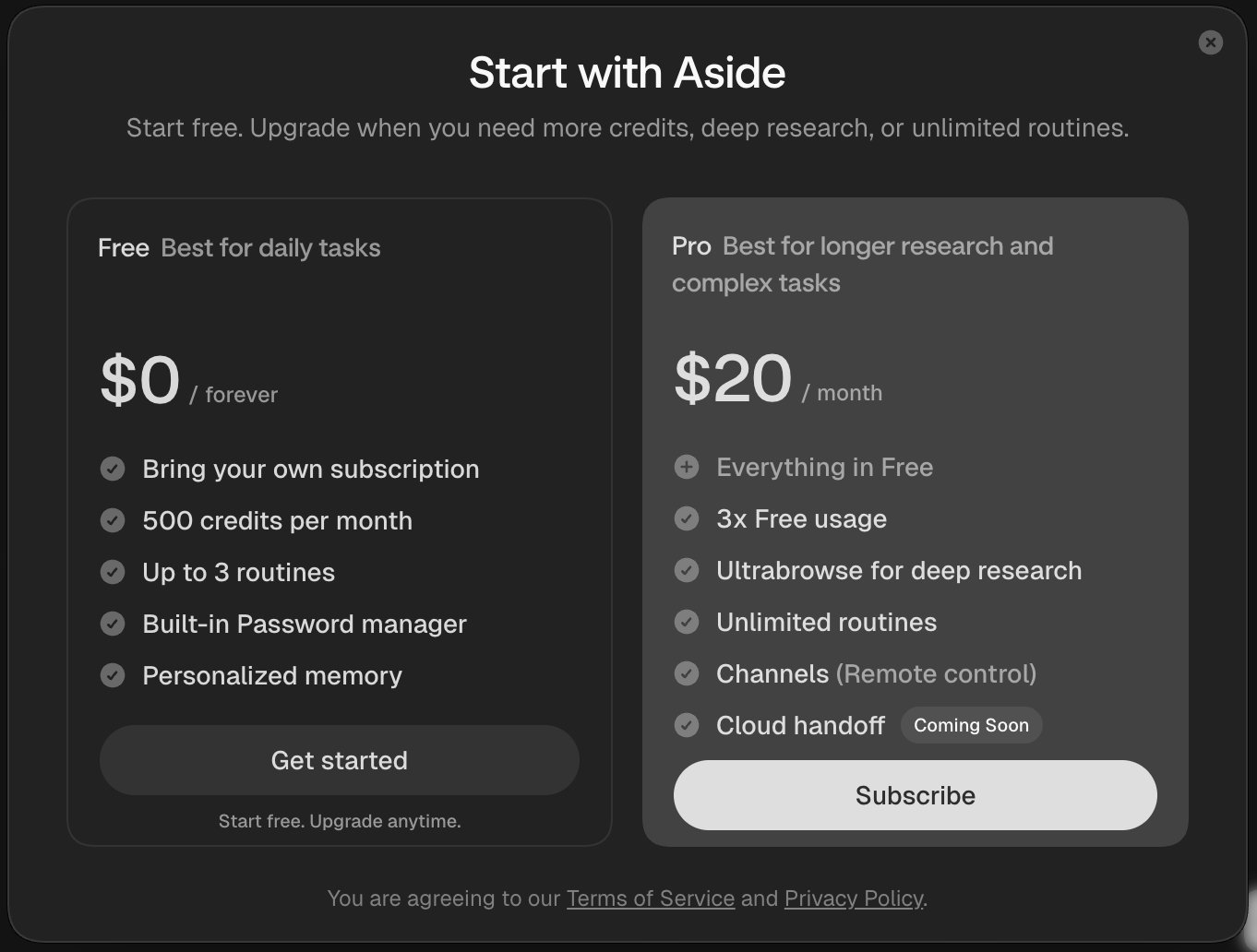Open the Terms of Service link

pos(651,898)
